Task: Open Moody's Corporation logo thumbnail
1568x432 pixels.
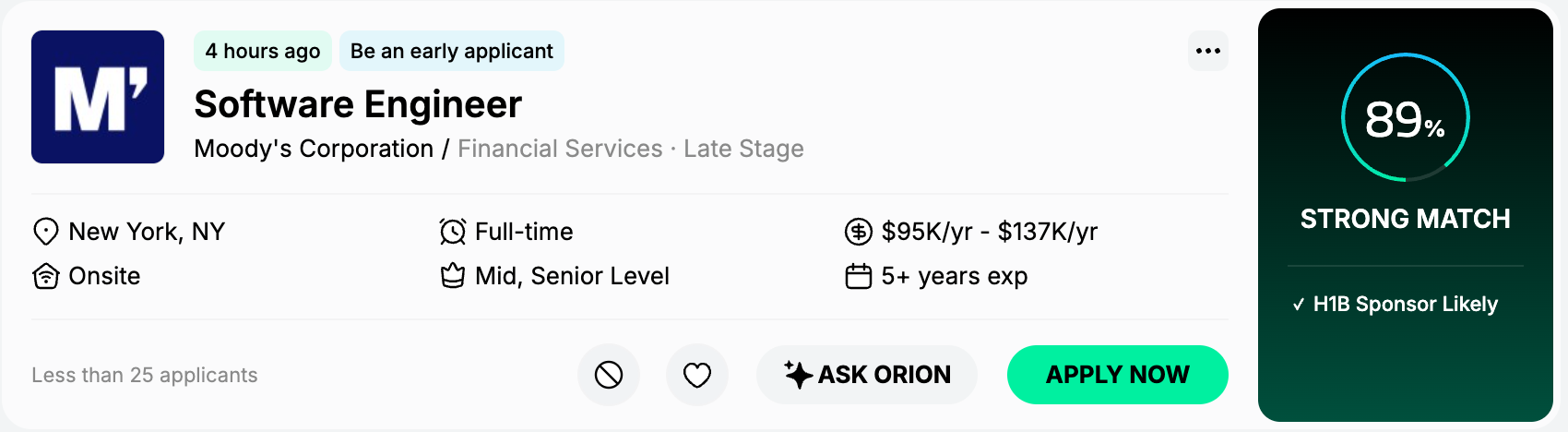Action: pyautogui.click(x=98, y=97)
